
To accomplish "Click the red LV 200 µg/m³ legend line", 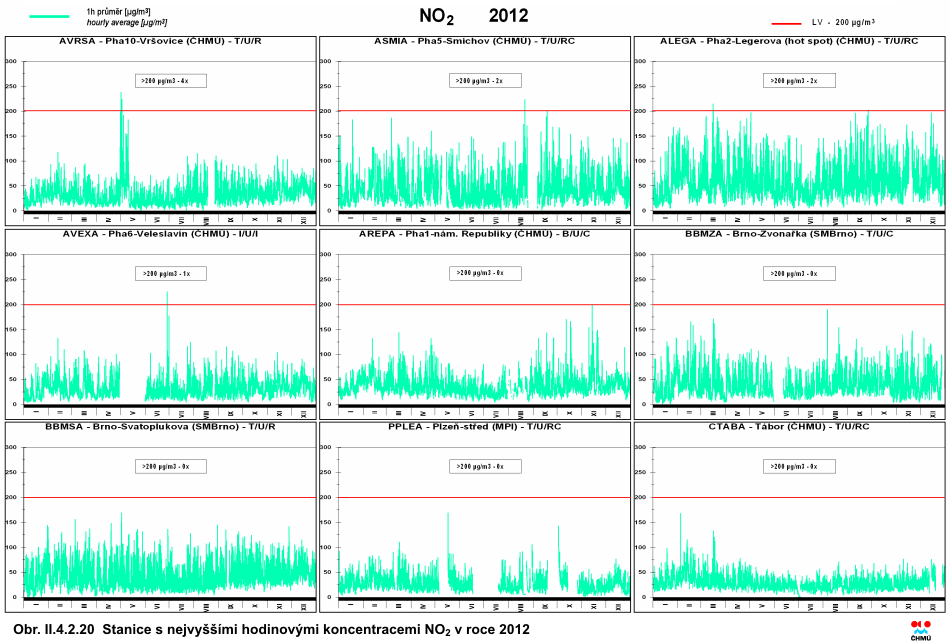I will tap(787, 22).
